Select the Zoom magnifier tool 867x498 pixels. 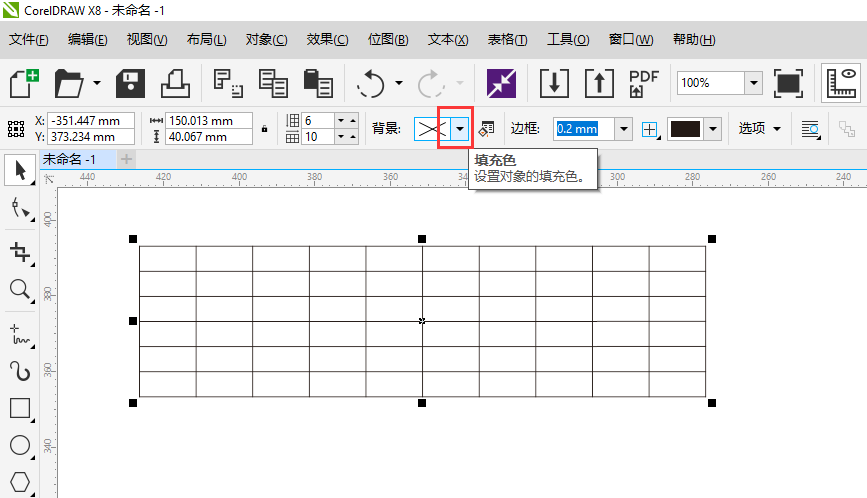pos(20,290)
